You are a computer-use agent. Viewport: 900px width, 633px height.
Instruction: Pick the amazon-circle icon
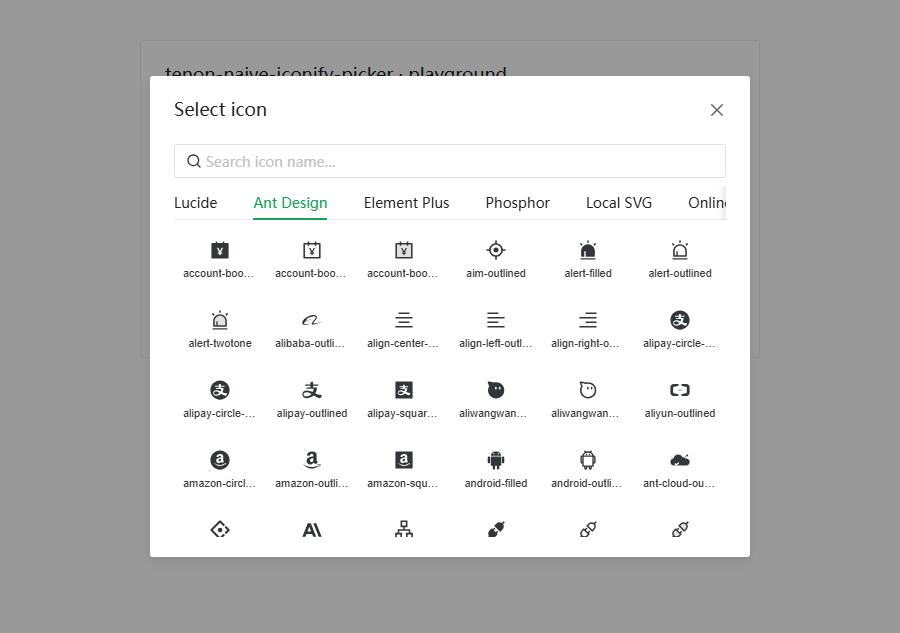pos(220,460)
